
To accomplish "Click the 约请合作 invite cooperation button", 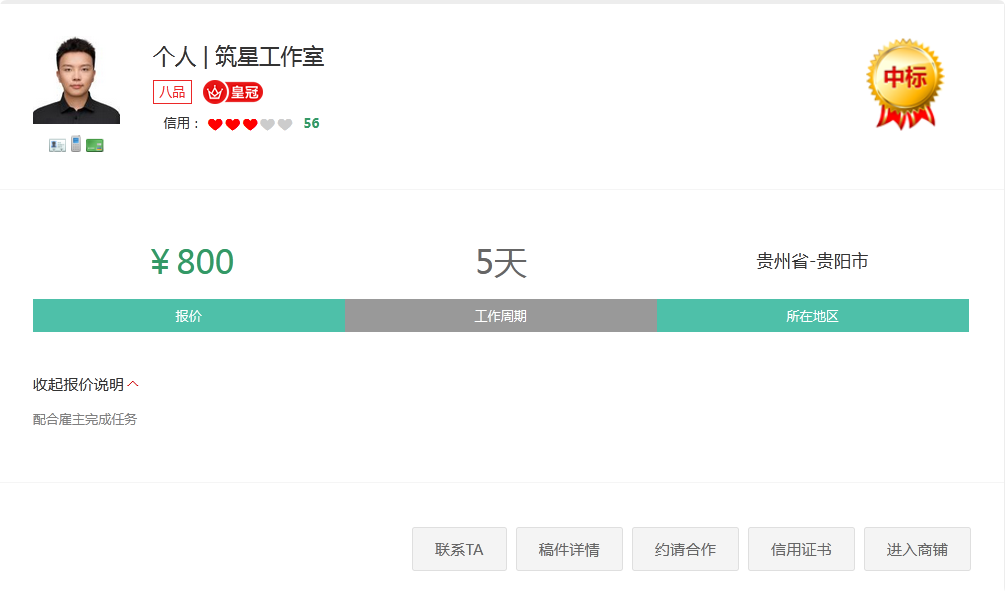I will click(684, 548).
